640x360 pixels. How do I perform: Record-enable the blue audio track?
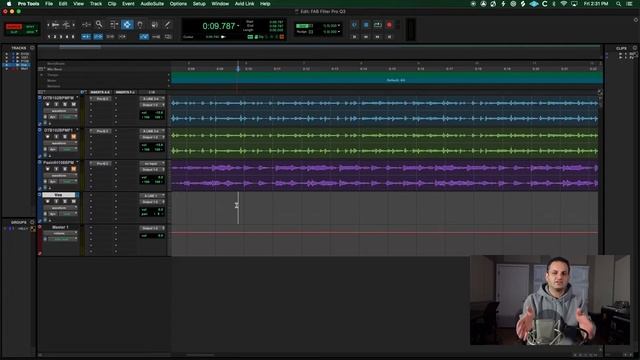click(x=47, y=104)
